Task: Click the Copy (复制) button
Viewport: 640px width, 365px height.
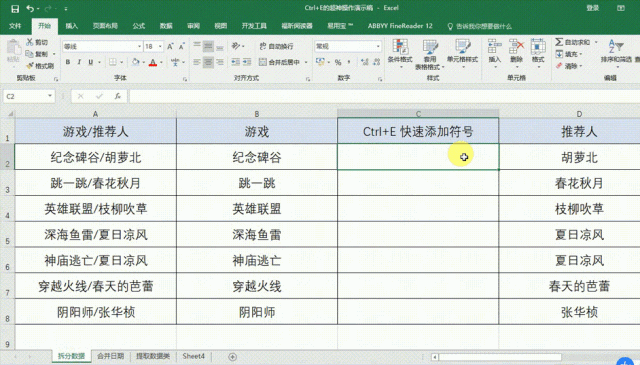Action: pyautogui.click(x=37, y=54)
